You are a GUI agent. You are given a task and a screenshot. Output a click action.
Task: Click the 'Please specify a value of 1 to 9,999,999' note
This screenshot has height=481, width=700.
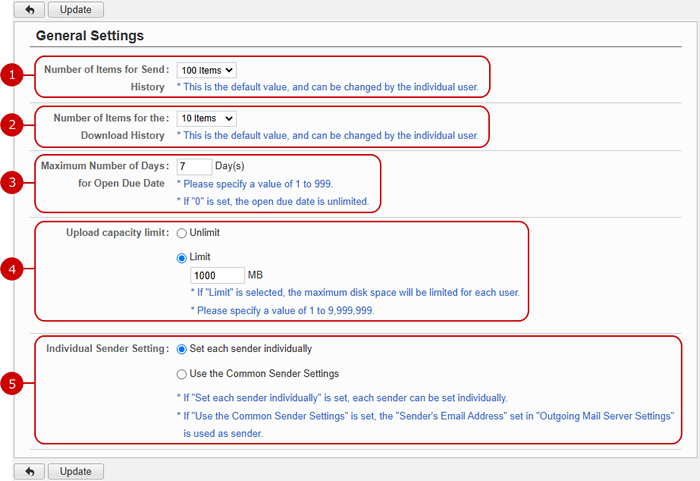point(283,310)
